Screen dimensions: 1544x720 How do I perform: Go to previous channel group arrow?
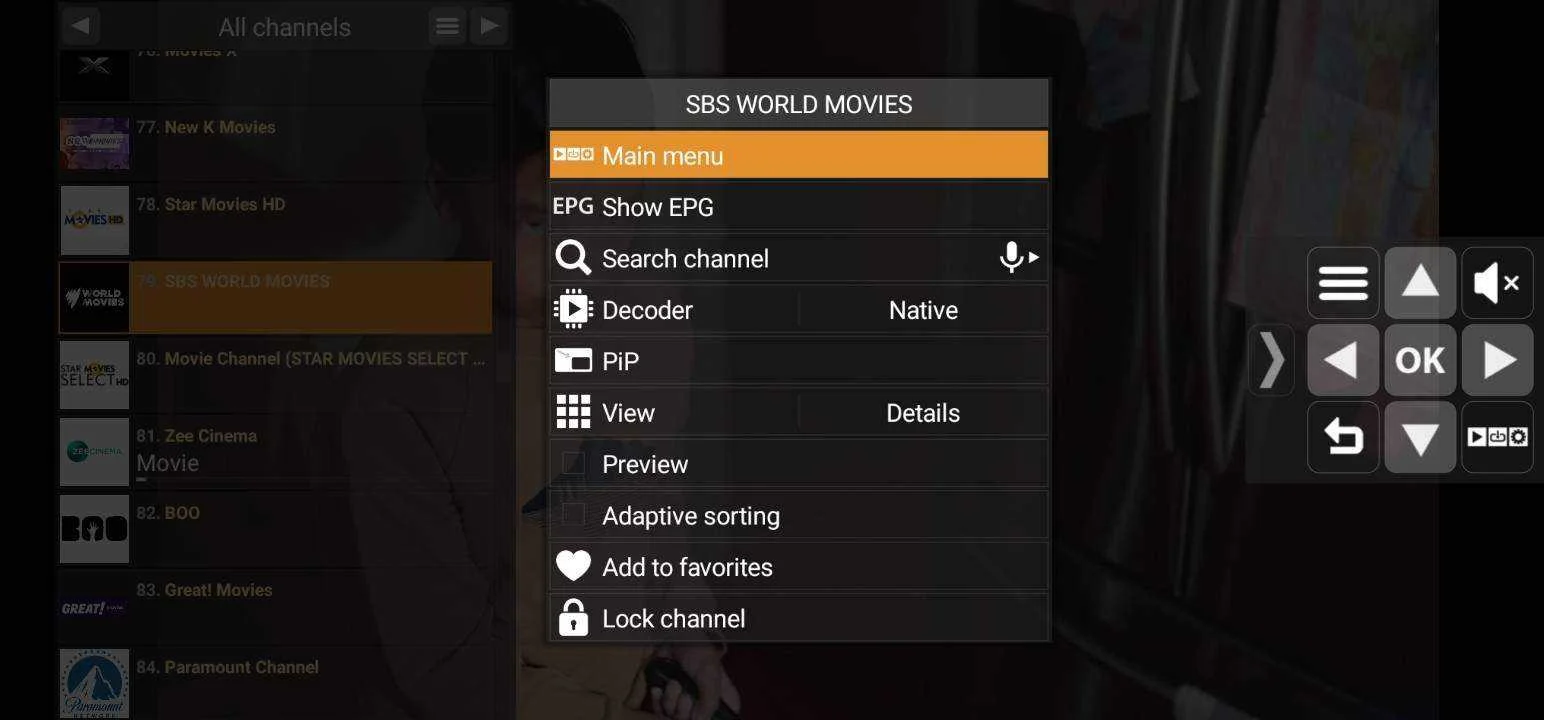pyautogui.click(x=81, y=26)
